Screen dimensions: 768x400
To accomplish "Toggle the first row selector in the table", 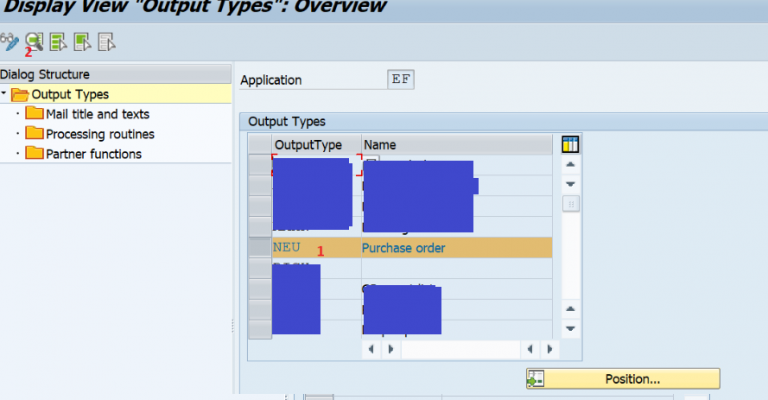I will click(259, 165).
